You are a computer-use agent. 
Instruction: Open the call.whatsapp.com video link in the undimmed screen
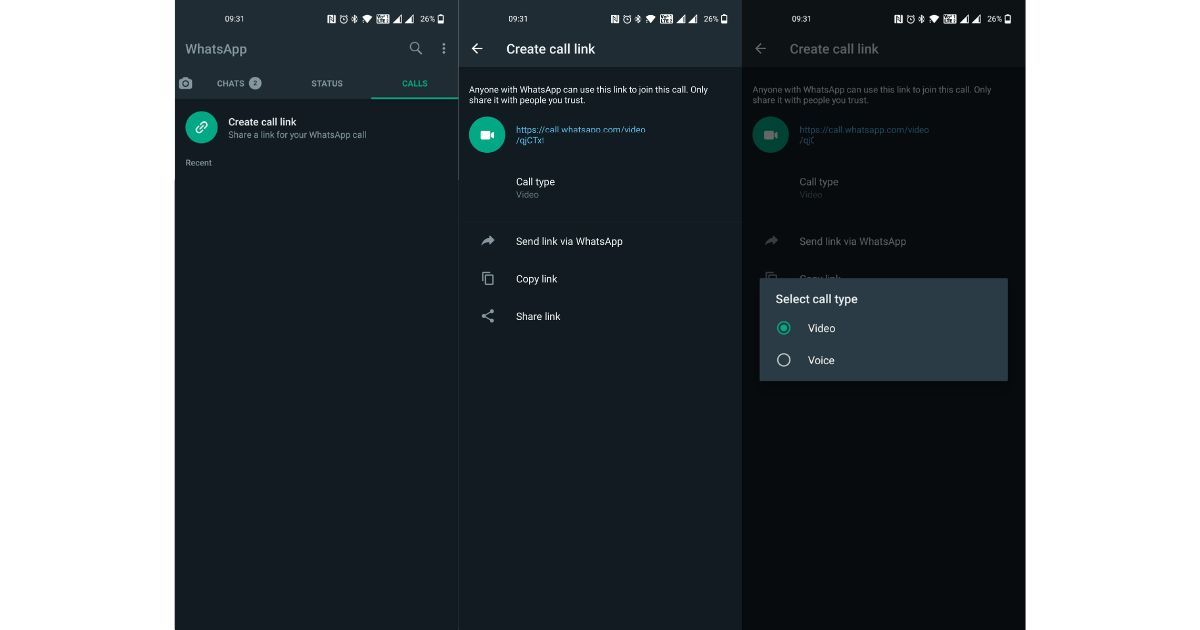pyautogui.click(x=580, y=135)
